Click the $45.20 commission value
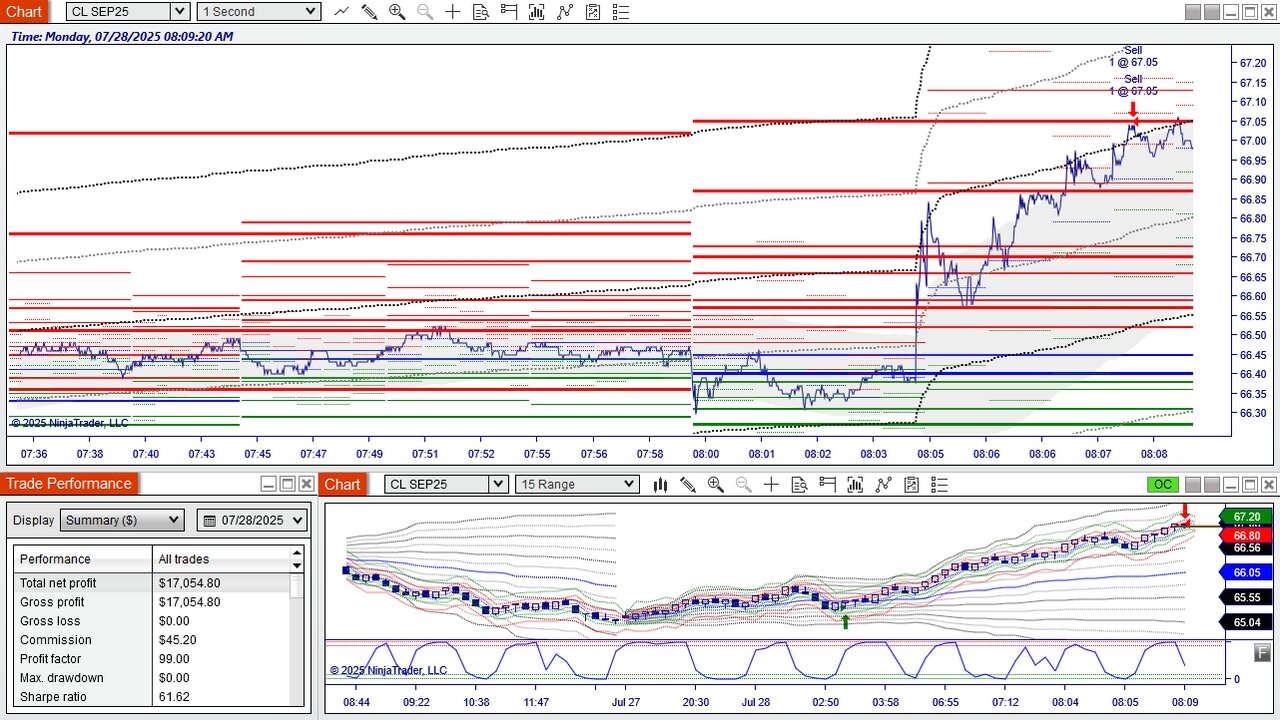Viewport: 1280px width, 720px height. [177, 640]
